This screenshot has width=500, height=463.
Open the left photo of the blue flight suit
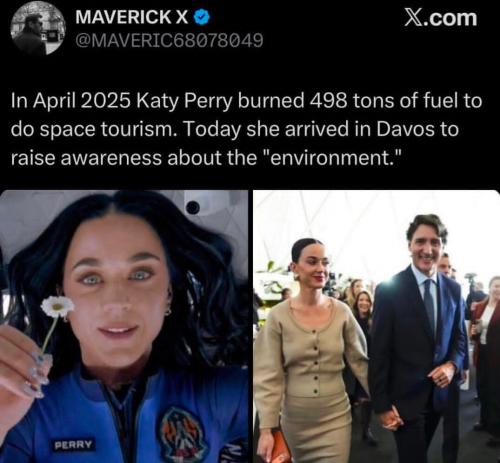click(x=124, y=326)
